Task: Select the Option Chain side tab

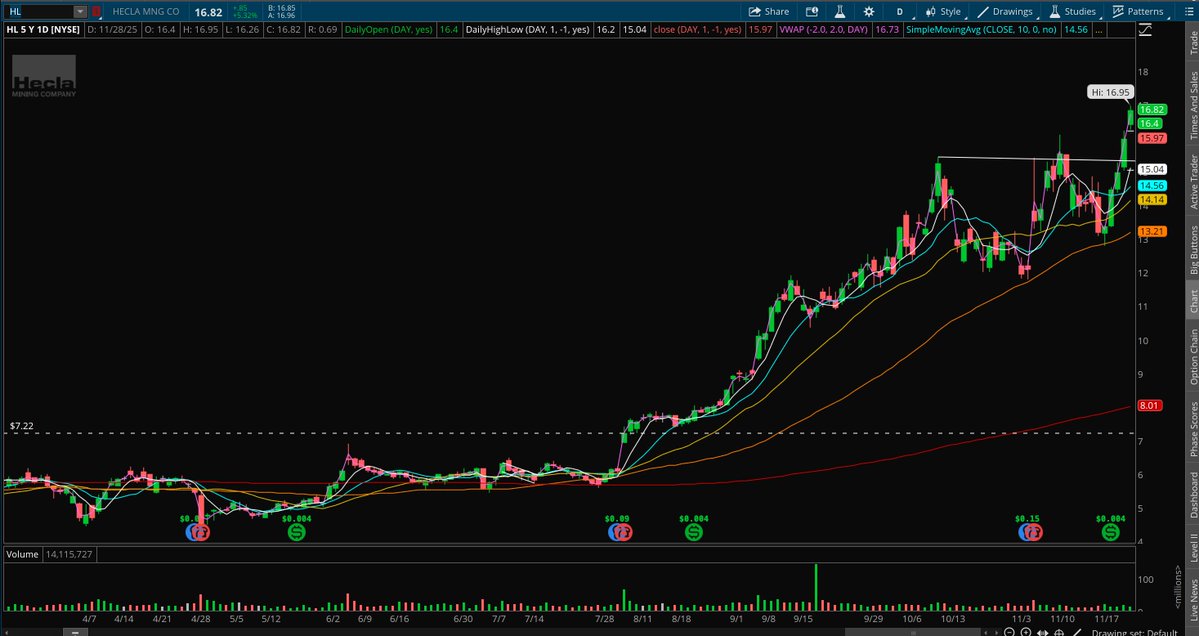Action: pyautogui.click(x=1193, y=357)
